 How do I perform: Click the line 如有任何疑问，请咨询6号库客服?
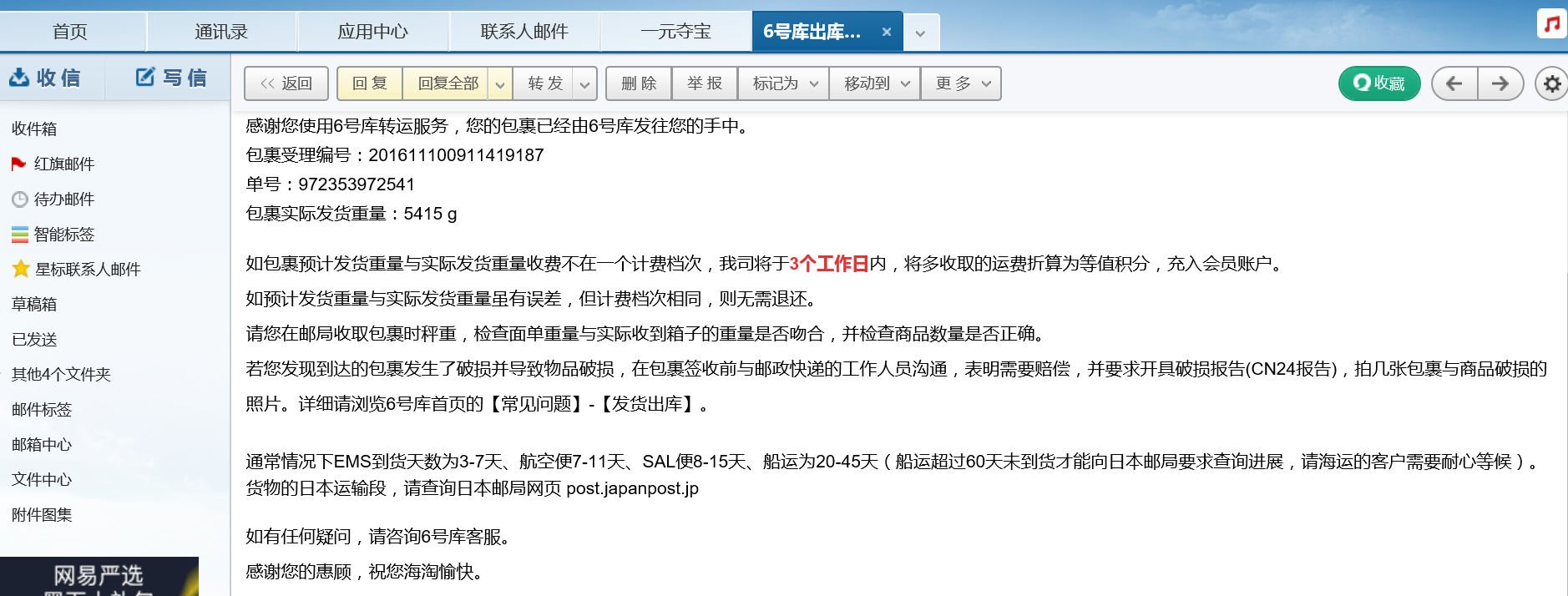(377, 537)
